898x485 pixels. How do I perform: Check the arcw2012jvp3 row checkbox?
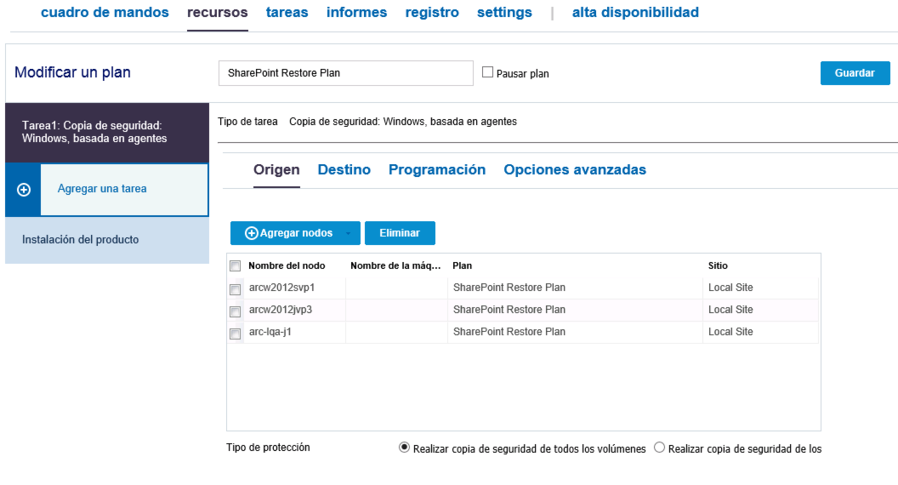click(x=235, y=311)
